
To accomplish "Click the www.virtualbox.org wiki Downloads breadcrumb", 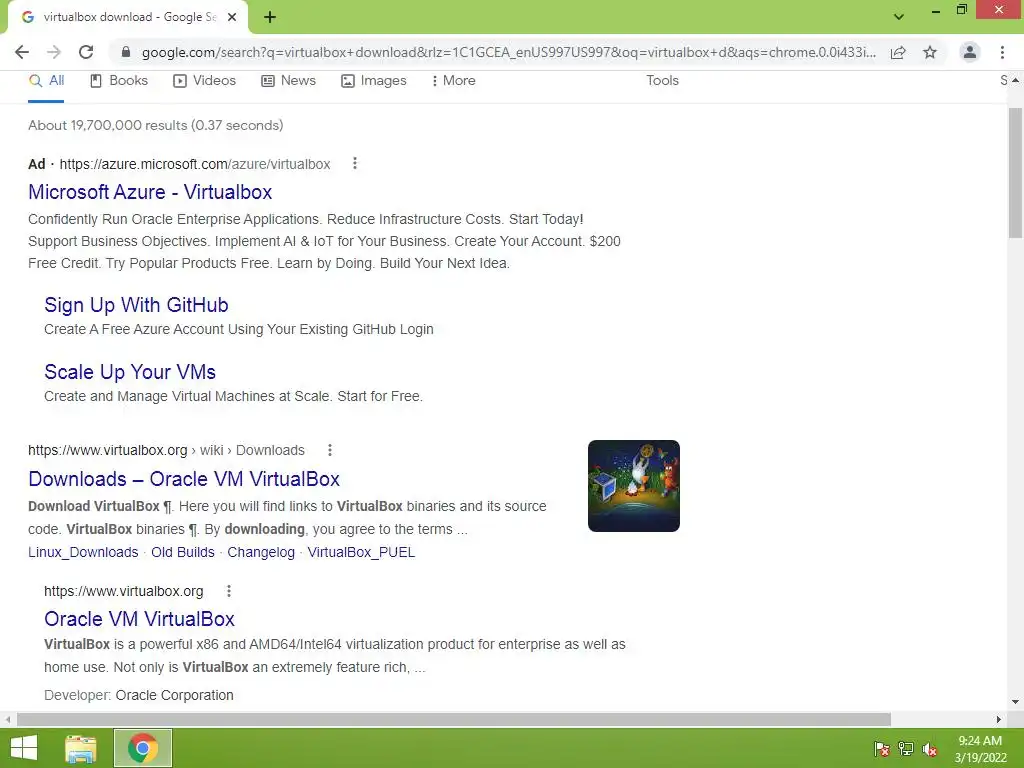I will click(x=167, y=451).
